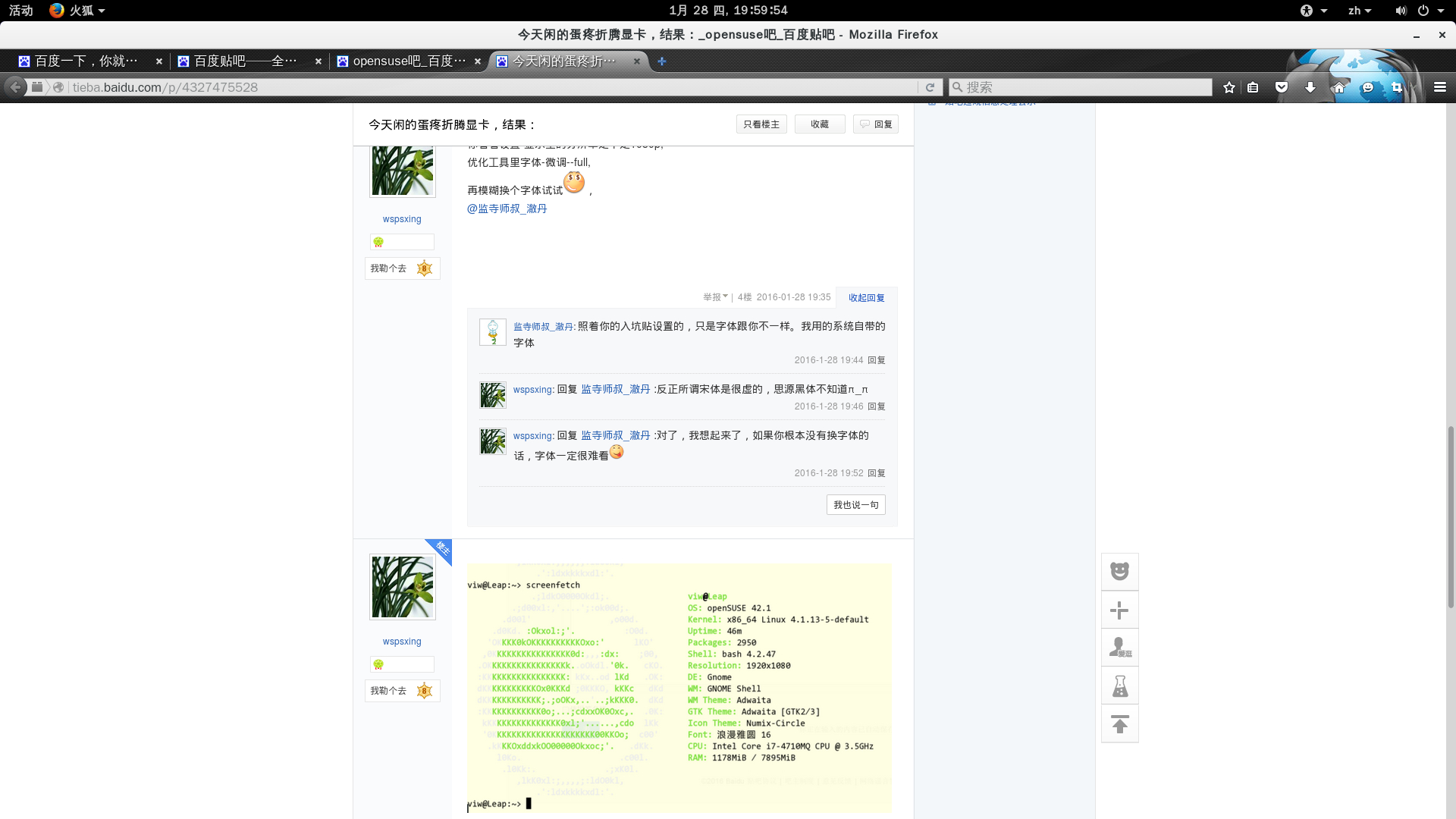The image size is (1456, 819).
Task: Click the 收藏 button
Action: point(820,124)
